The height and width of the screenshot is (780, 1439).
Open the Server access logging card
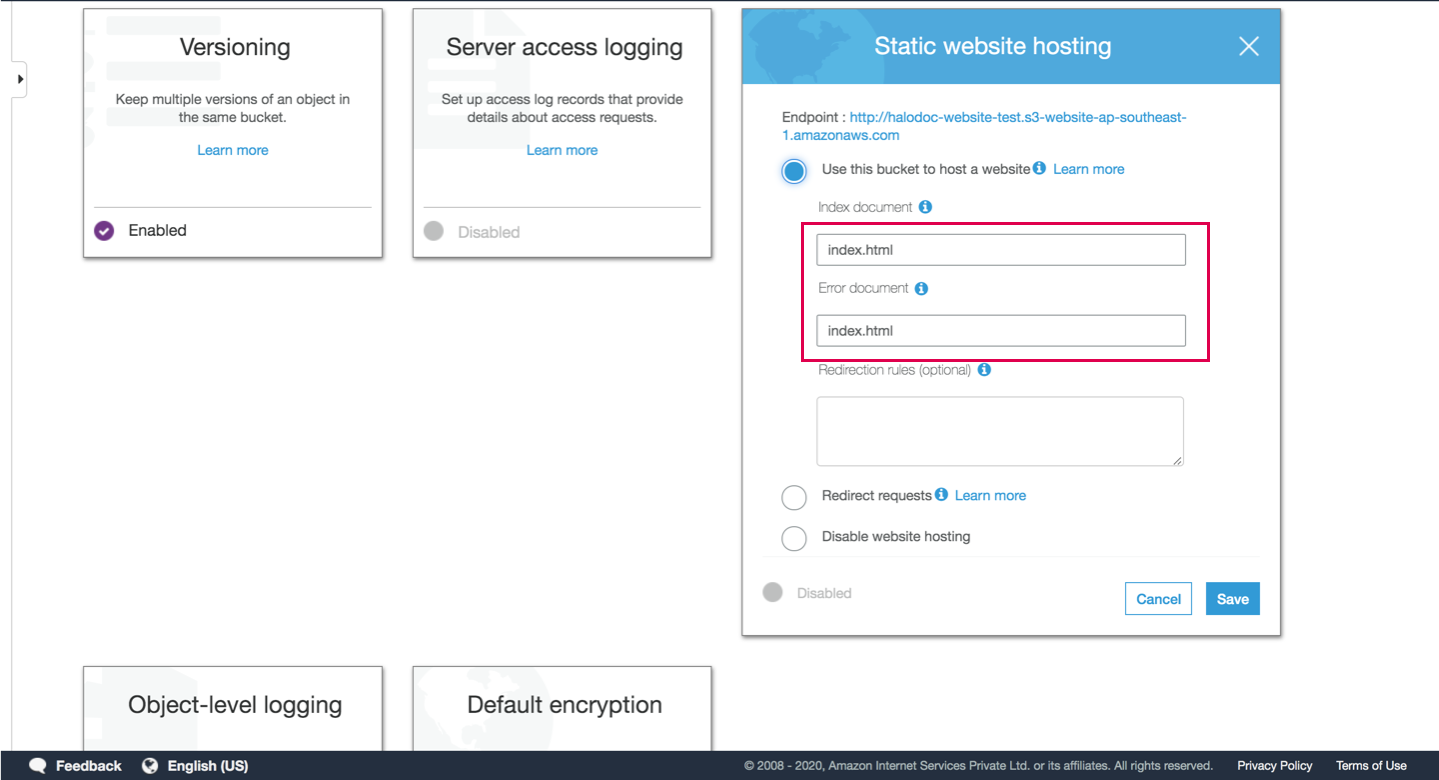coord(562,133)
